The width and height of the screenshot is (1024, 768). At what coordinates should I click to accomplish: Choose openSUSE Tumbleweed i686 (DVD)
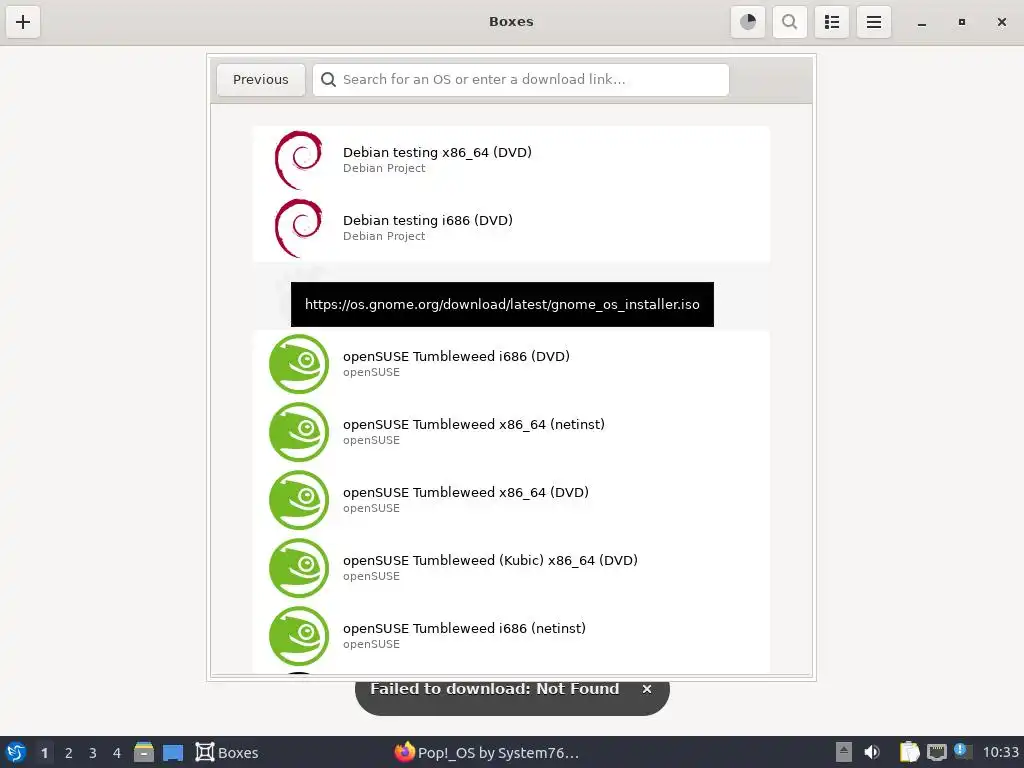[511, 364]
